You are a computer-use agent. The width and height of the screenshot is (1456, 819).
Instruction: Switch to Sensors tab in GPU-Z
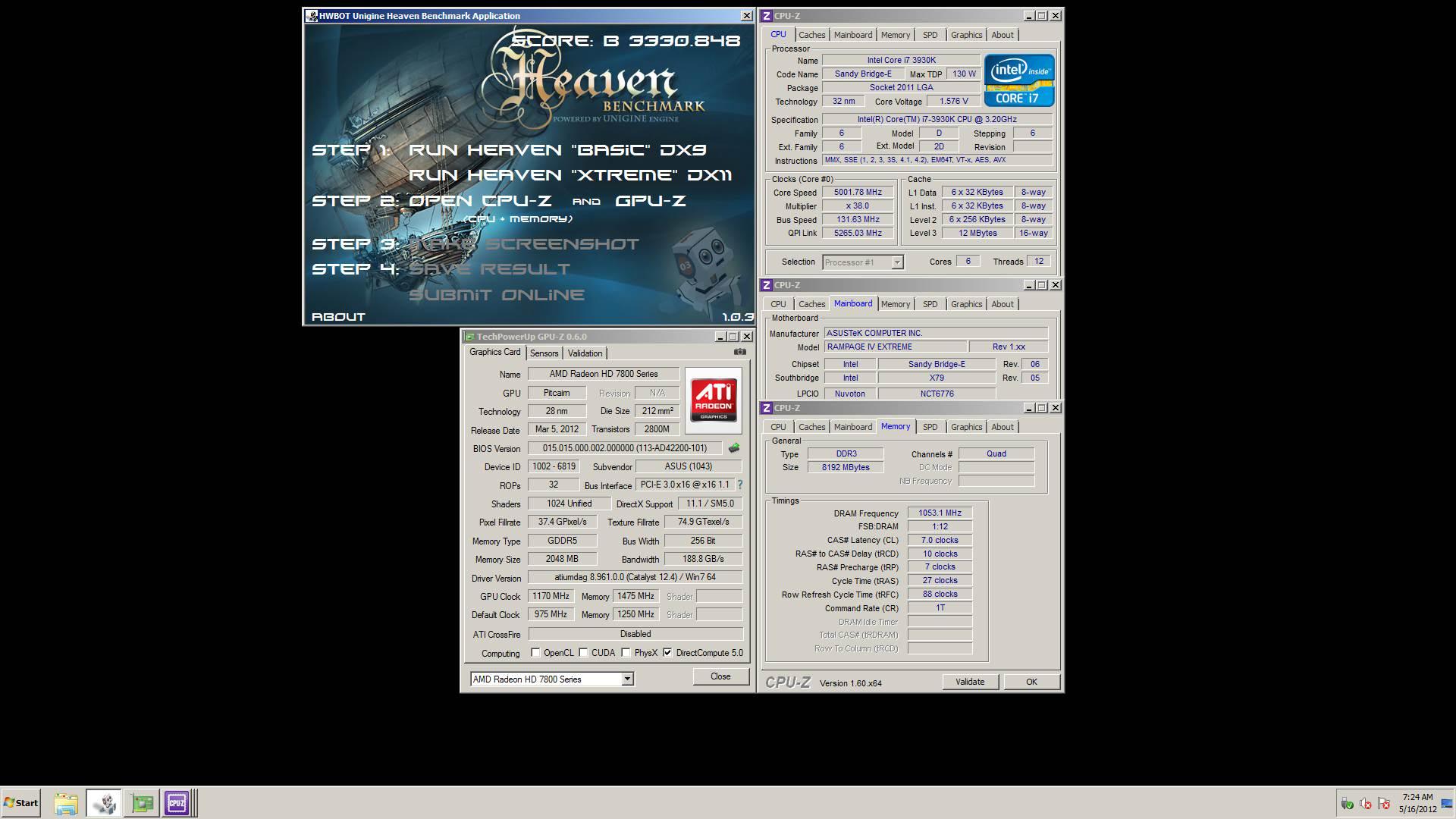tap(544, 353)
